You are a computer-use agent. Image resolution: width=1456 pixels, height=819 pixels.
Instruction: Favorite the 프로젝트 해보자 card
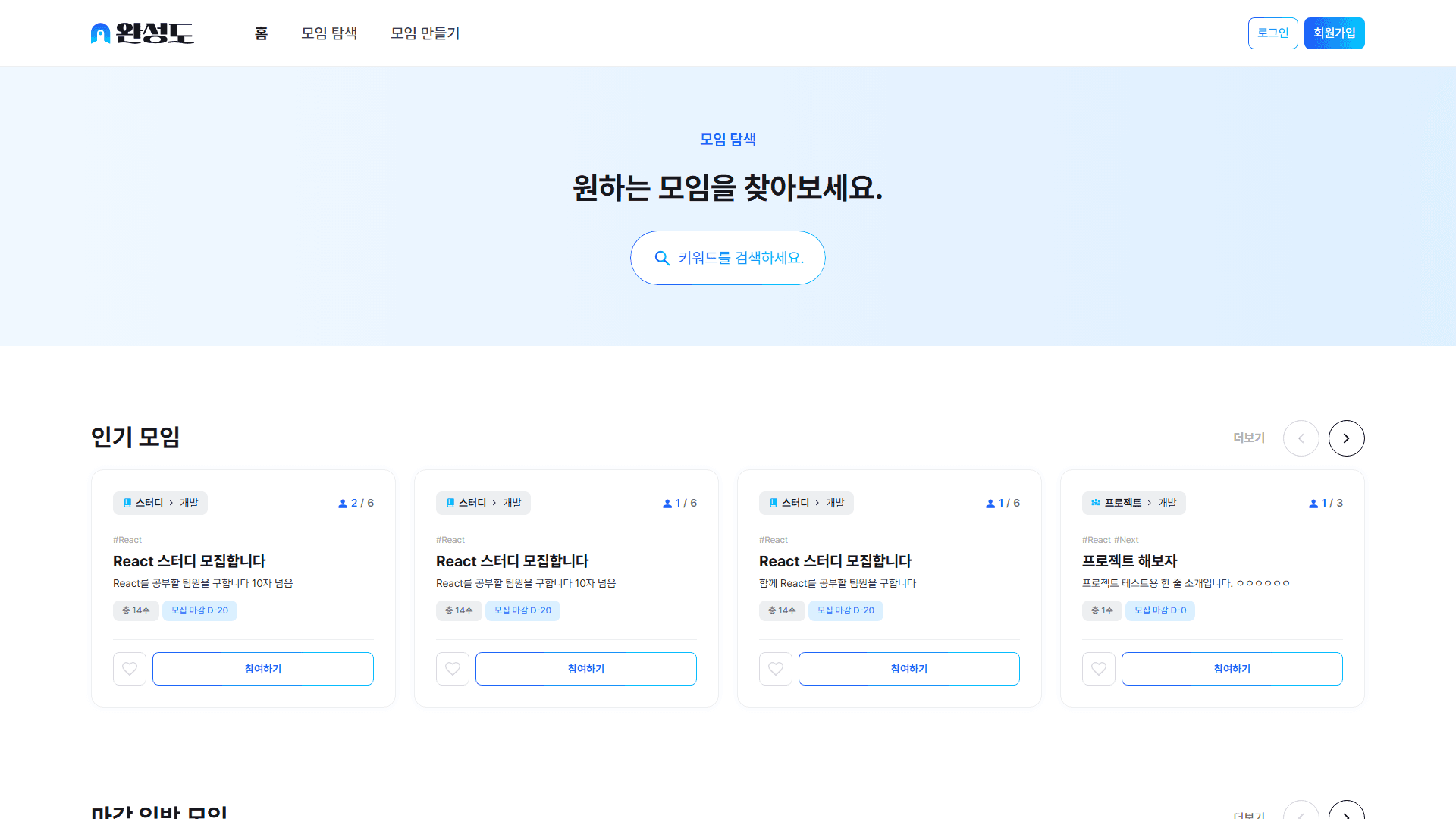(1099, 669)
